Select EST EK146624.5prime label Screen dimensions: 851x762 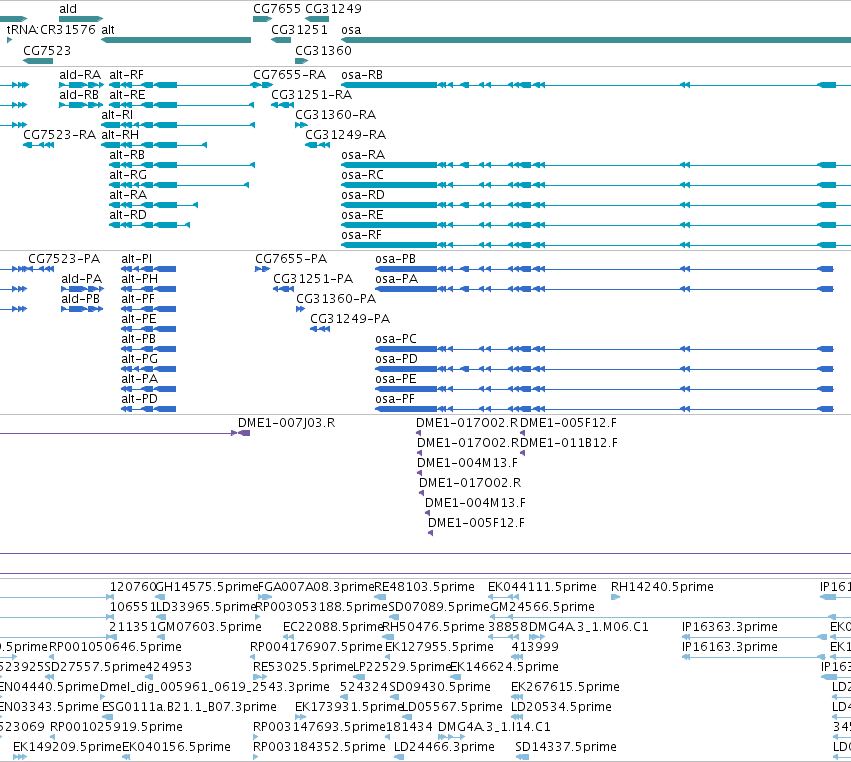(504, 666)
